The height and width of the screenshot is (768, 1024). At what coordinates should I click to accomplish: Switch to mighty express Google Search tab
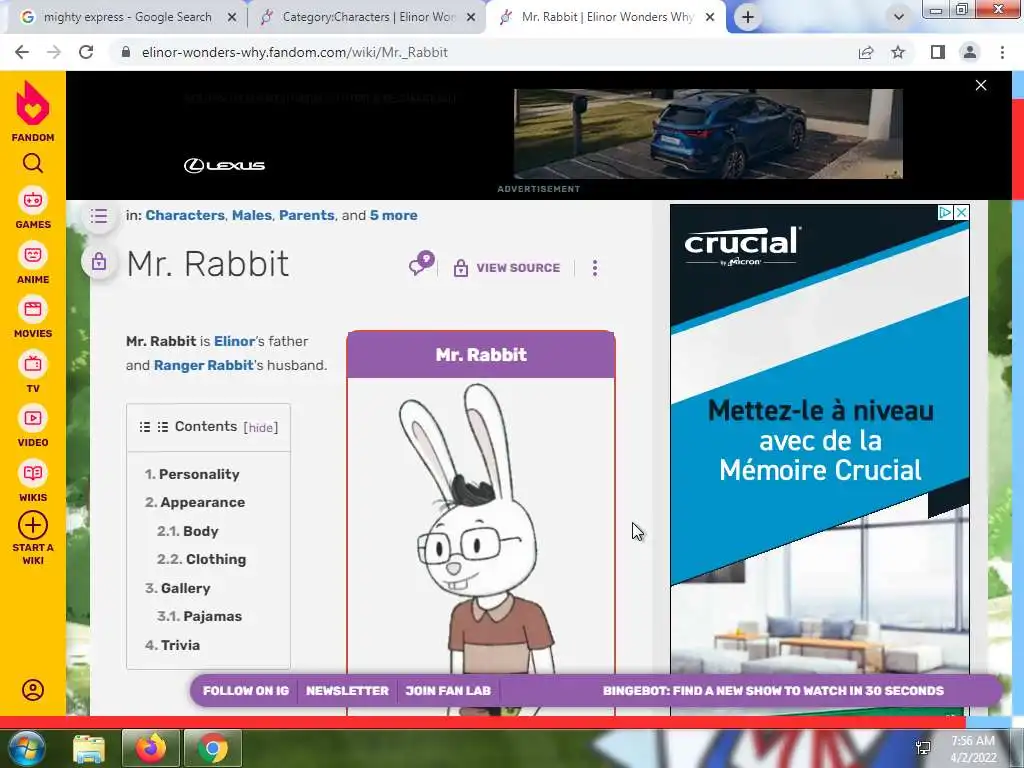pos(127,17)
